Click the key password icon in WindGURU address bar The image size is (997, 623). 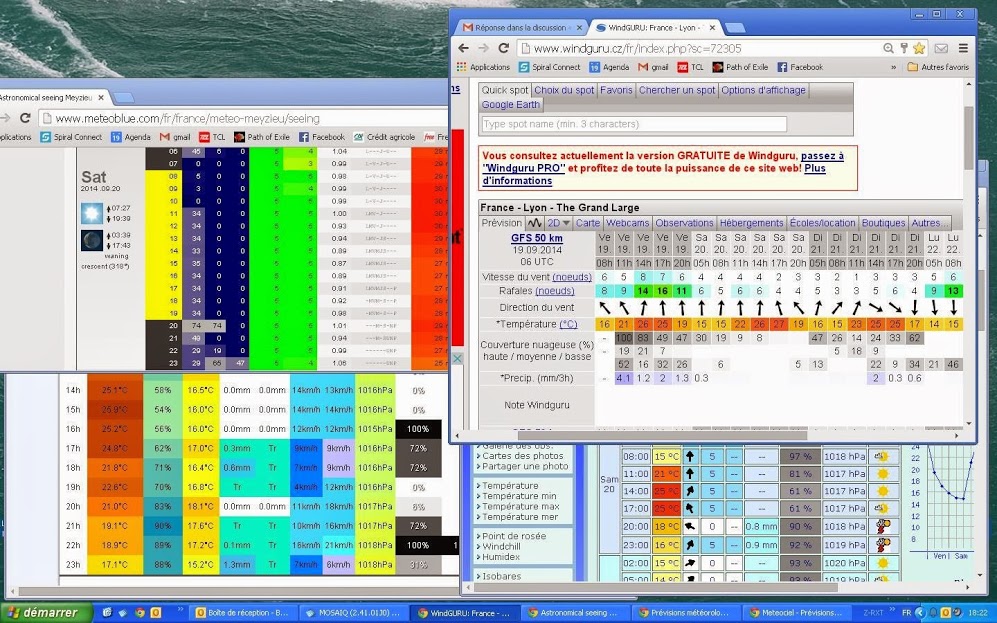[904, 48]
